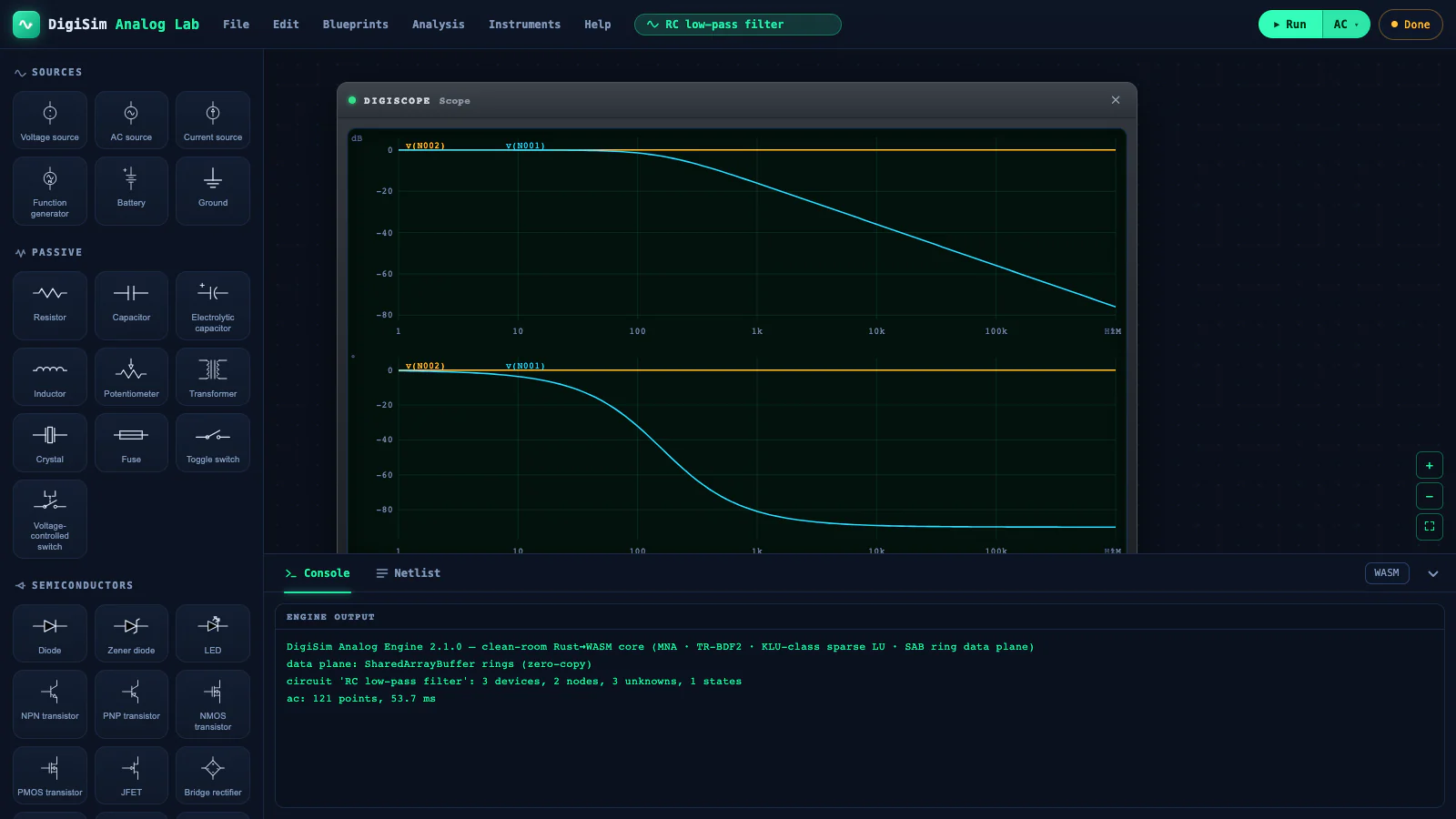1456x819 pixels.
Task: Select the Inductor component
Action: tap(50, 377)
